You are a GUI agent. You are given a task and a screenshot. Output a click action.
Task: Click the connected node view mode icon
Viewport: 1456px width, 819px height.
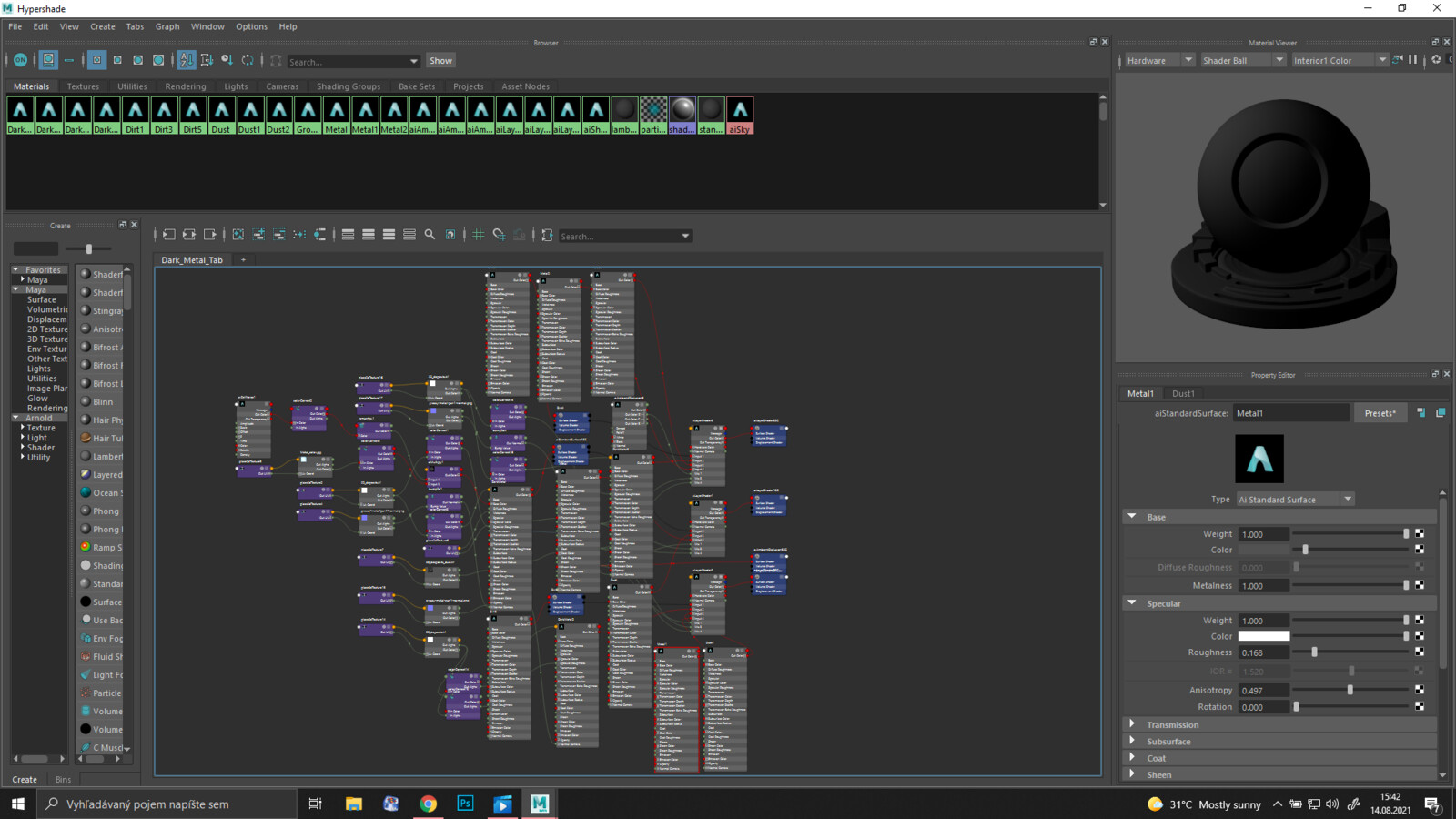pyautogui.click(x=369, y=235)
